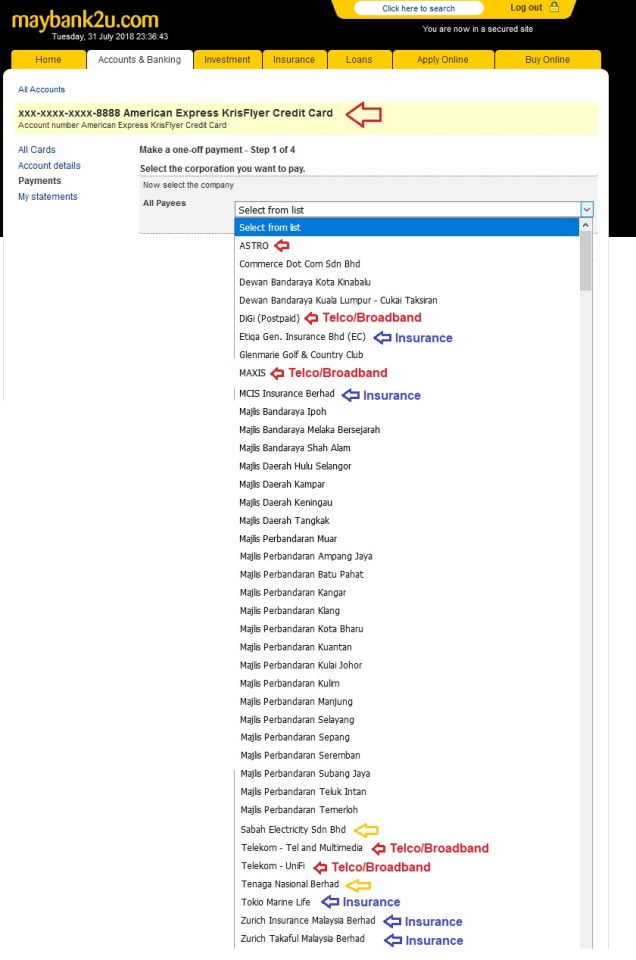Open the Insurance tab
636x960 pixels.
(294, 60)
